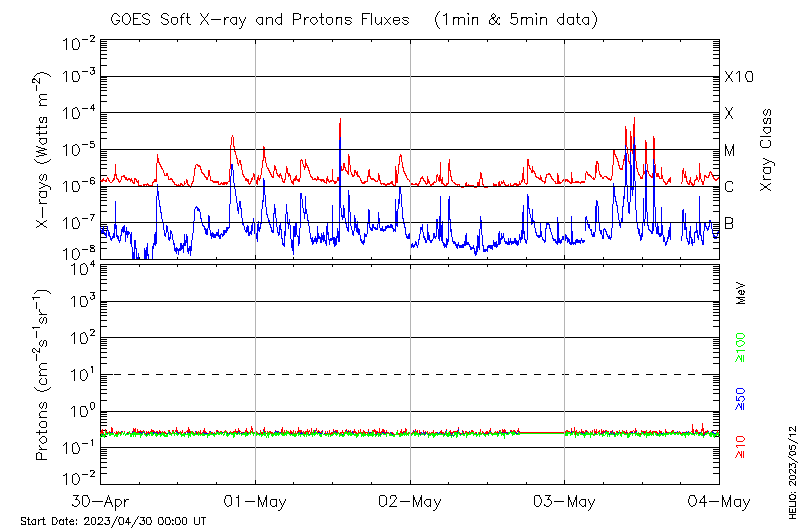
Task: Click the 03-May date tick label
Action: click(x=565, y=501)
